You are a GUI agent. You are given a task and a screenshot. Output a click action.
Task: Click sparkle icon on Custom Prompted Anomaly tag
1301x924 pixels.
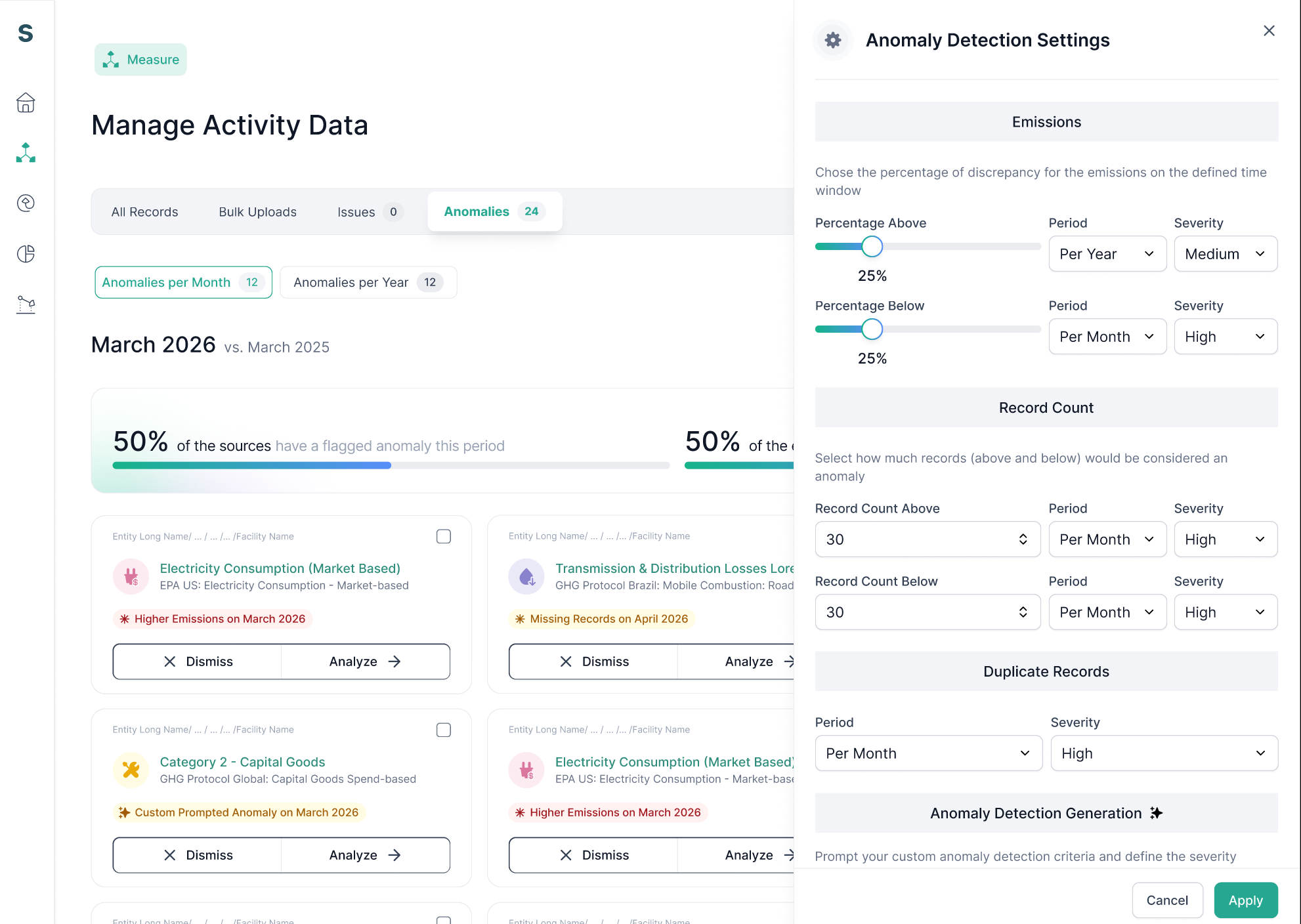(x=124, y=812)
